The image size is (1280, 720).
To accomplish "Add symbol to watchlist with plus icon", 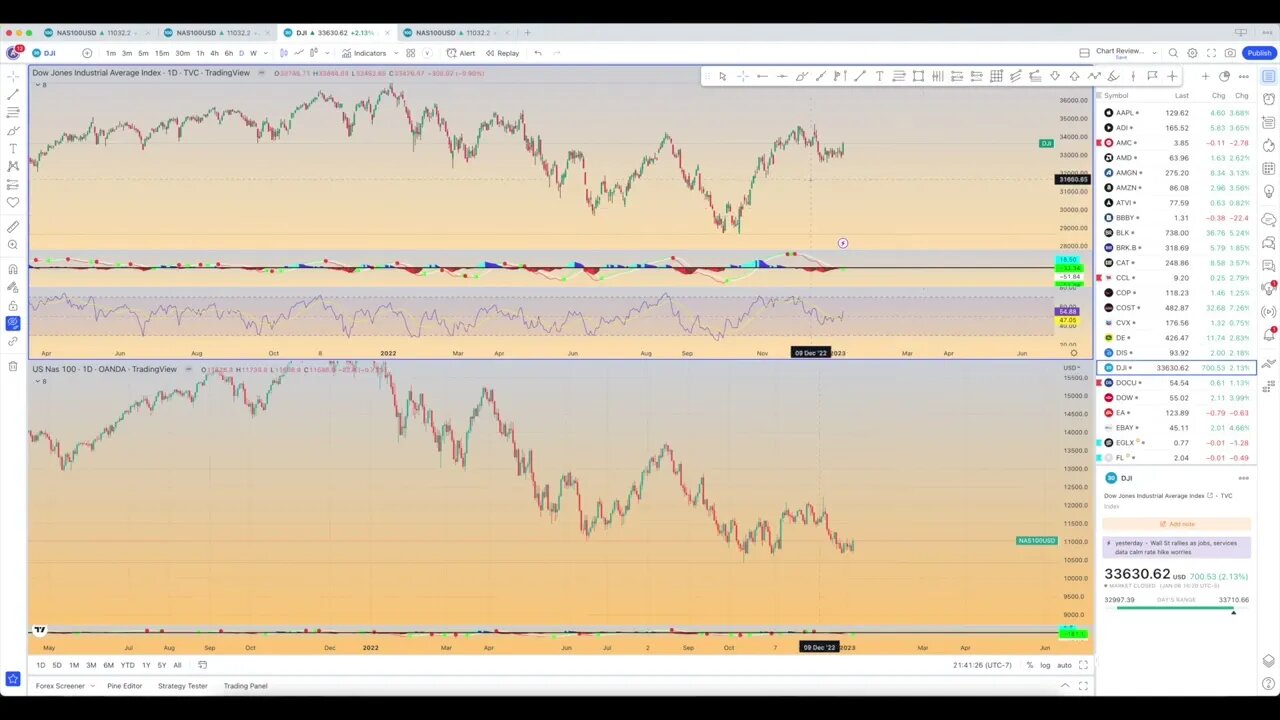I will (x=1206, y=76).
